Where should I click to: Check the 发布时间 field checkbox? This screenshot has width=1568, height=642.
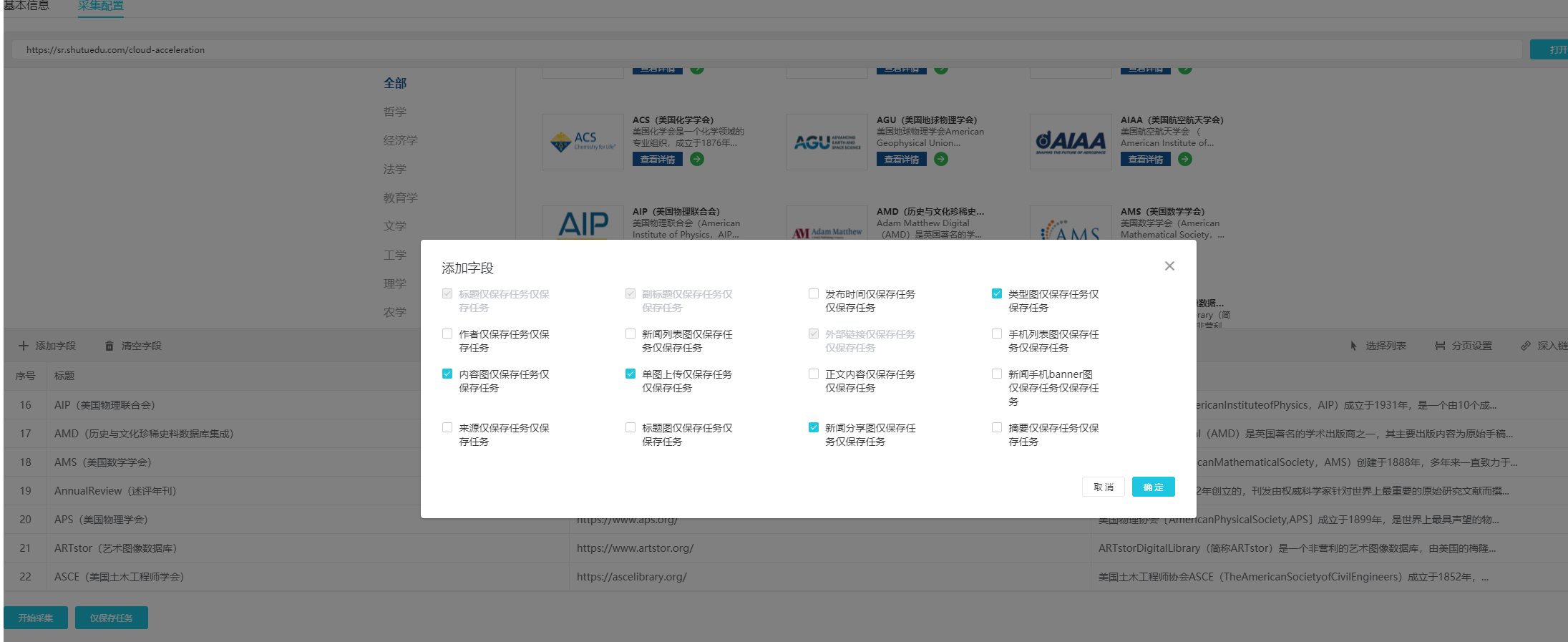(x=814, y=293)
